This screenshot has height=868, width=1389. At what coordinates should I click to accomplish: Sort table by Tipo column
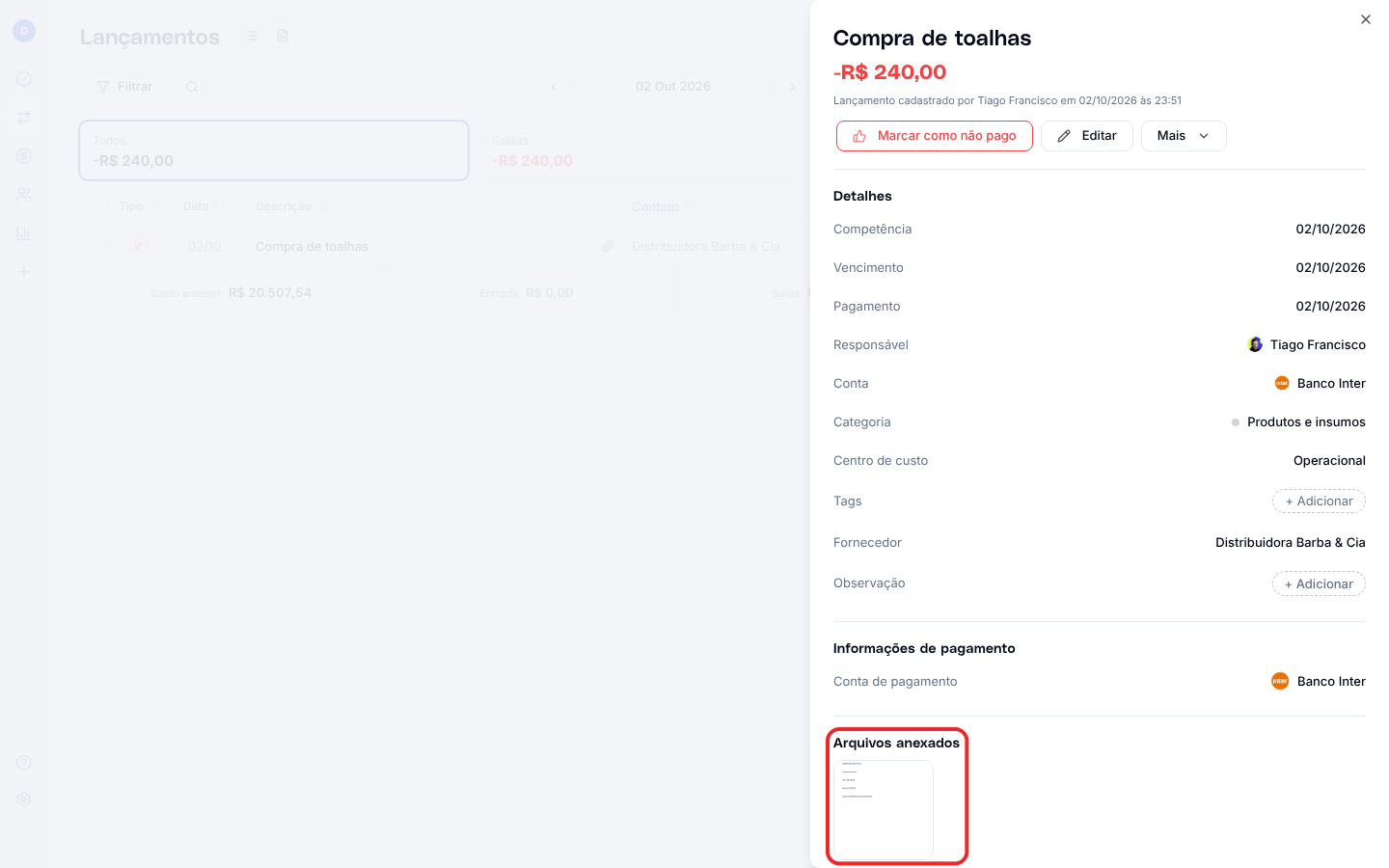(x=131, y=206)
